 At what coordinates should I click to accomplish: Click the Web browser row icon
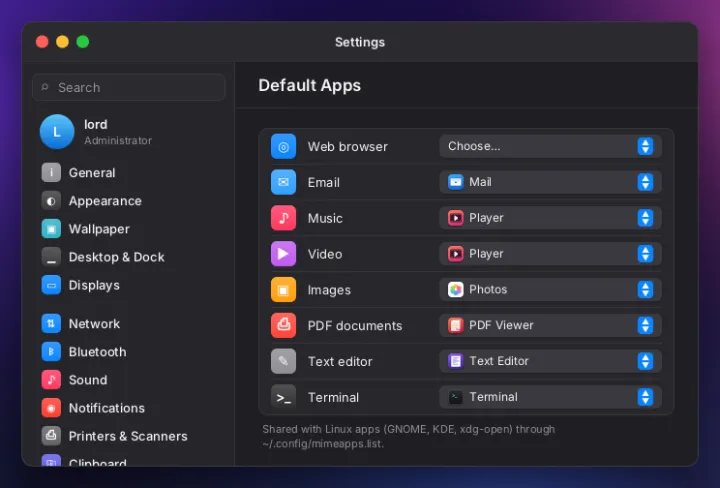coord(283,146)
